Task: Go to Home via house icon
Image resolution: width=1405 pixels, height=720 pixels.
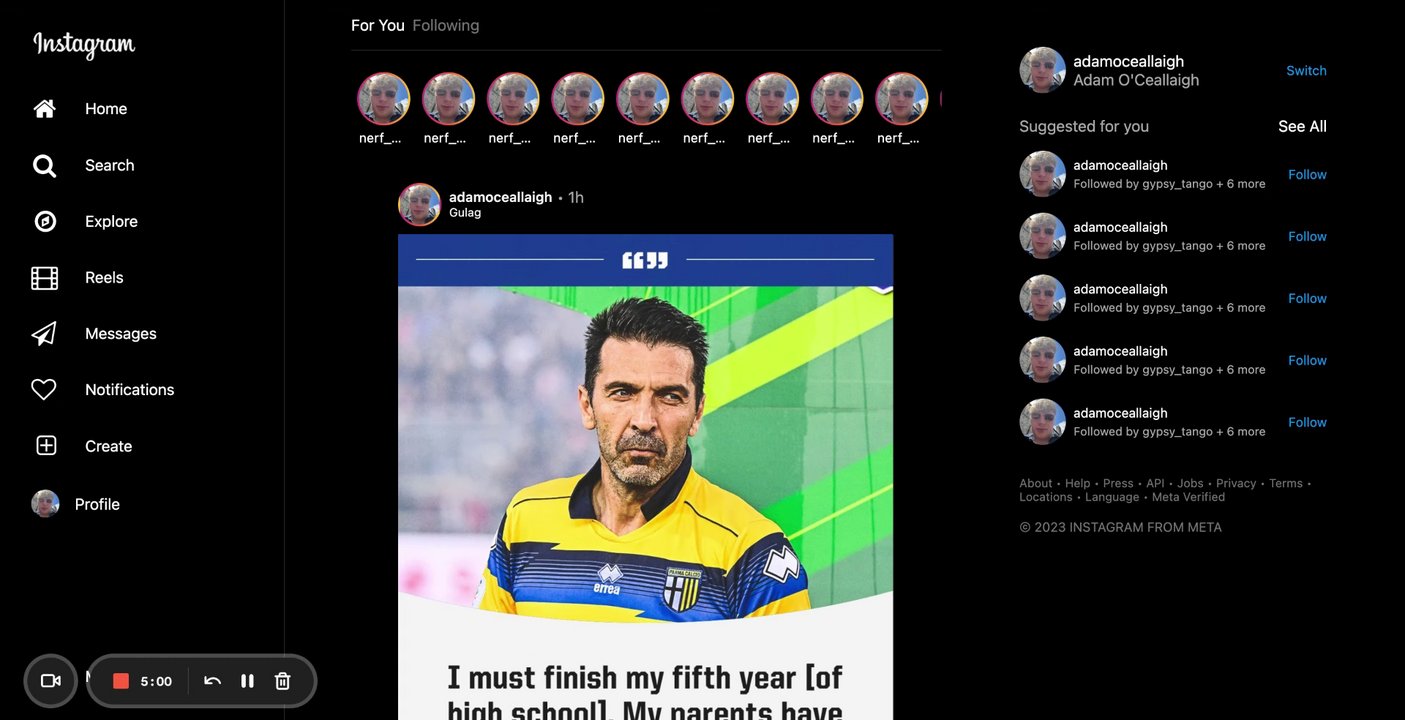Action: coord(45,109)
